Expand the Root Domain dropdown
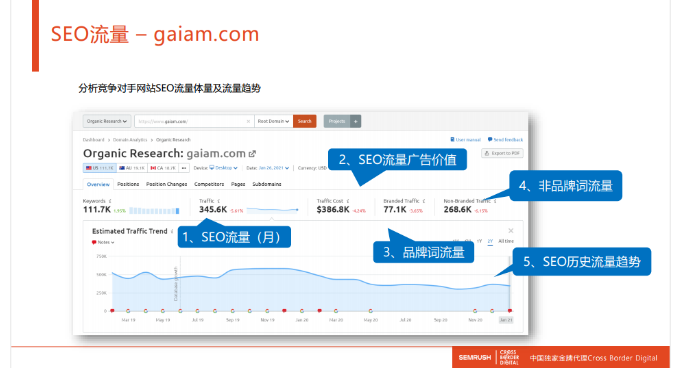 click(274, 121)
